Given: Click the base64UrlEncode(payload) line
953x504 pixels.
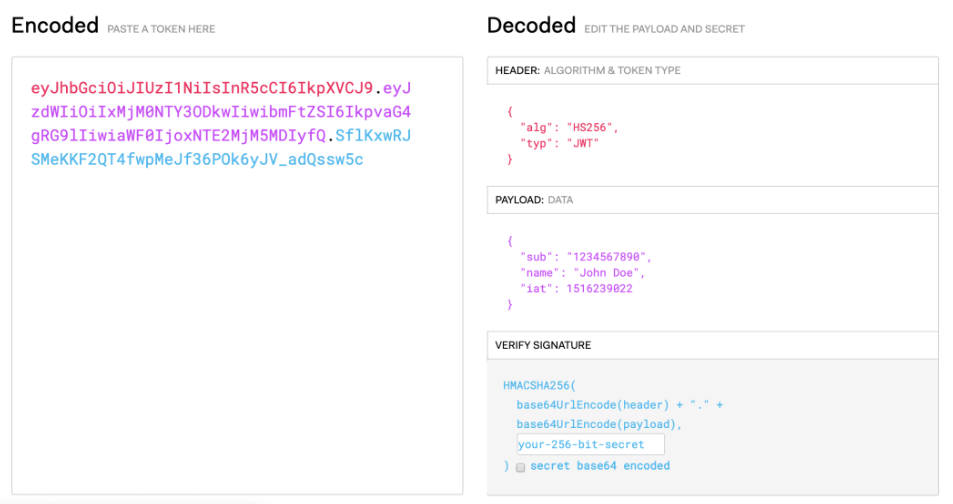Looking at the screenshot, I should pyautogui.click(x=599, y=424).
